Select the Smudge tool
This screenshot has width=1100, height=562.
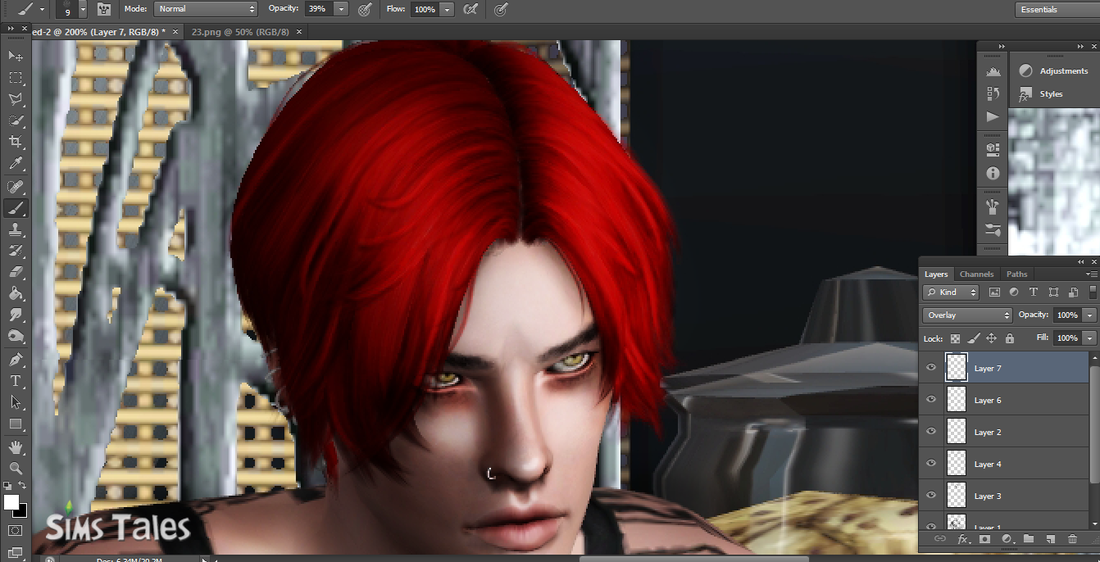point(15,316)
